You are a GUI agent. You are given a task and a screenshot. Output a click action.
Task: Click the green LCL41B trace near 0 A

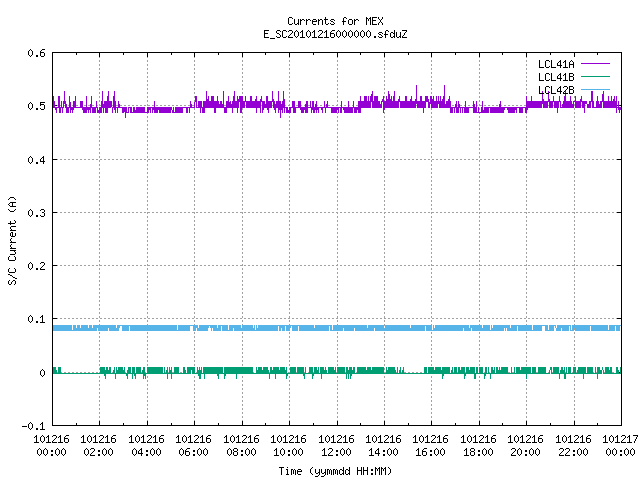coord(337,371)
